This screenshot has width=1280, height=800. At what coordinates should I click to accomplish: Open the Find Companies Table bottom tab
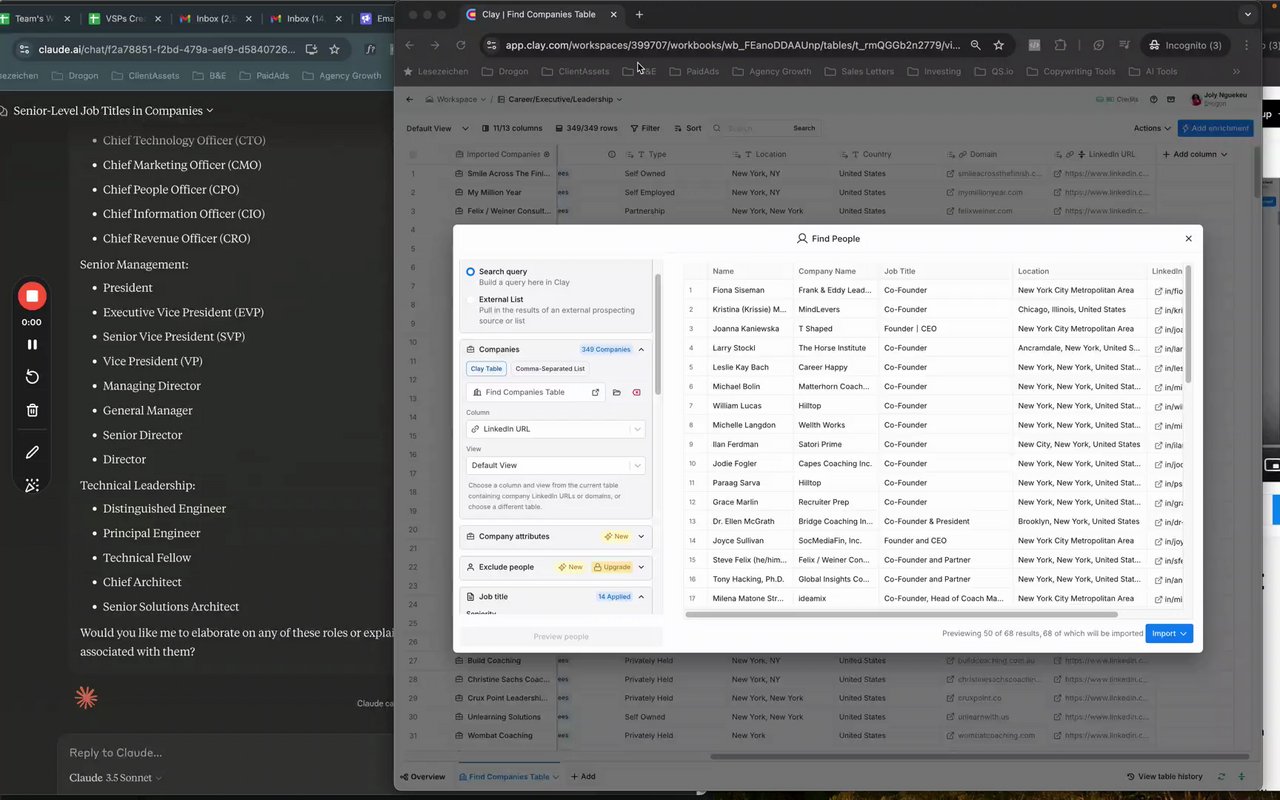[x=509, y=777]
